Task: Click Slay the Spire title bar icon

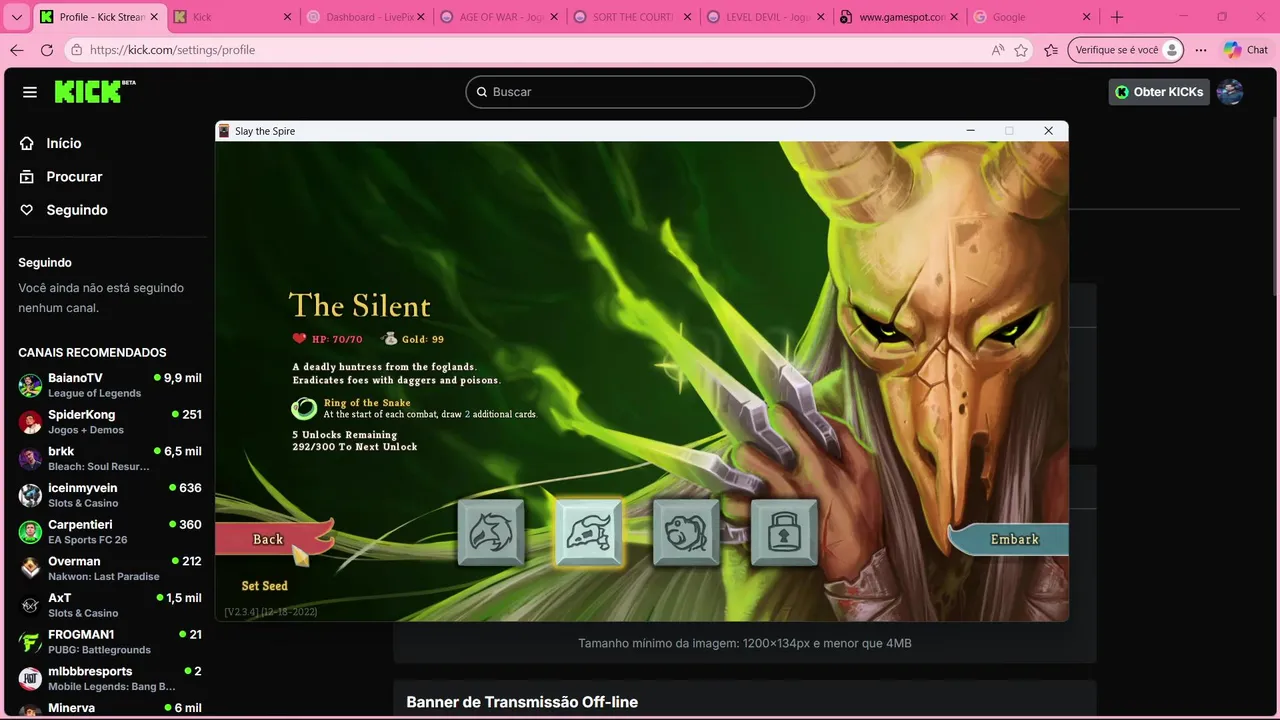Action: pyautogui.click(x=225, y=131)
